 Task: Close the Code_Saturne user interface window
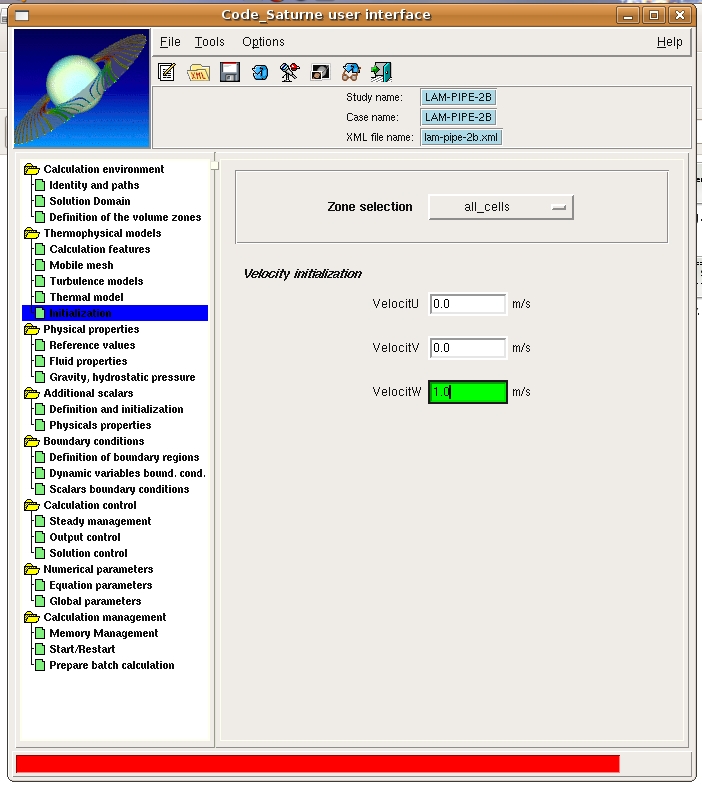point(680,16)
